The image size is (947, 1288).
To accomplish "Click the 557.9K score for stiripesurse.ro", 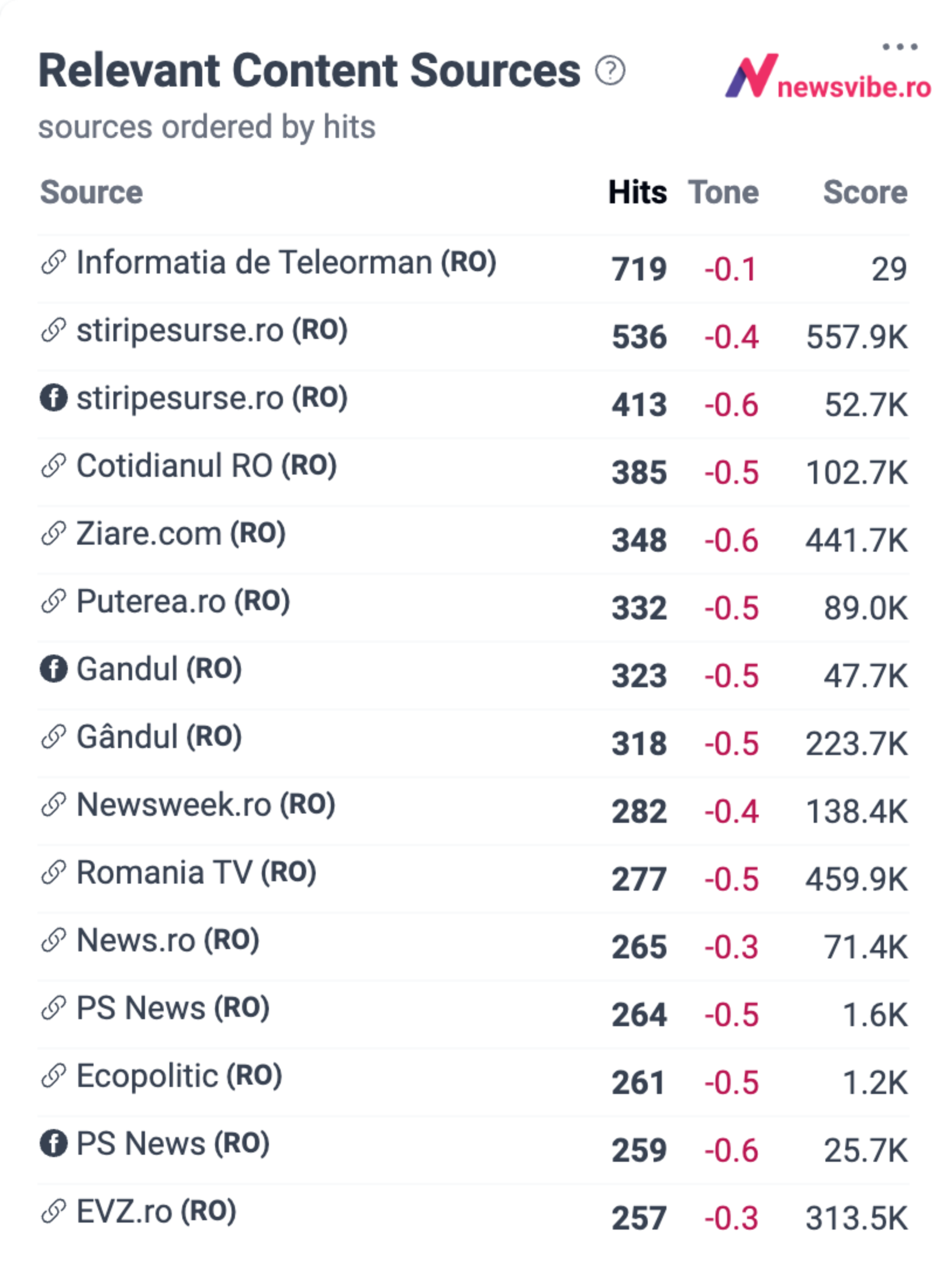I will [x=857, y=337].
